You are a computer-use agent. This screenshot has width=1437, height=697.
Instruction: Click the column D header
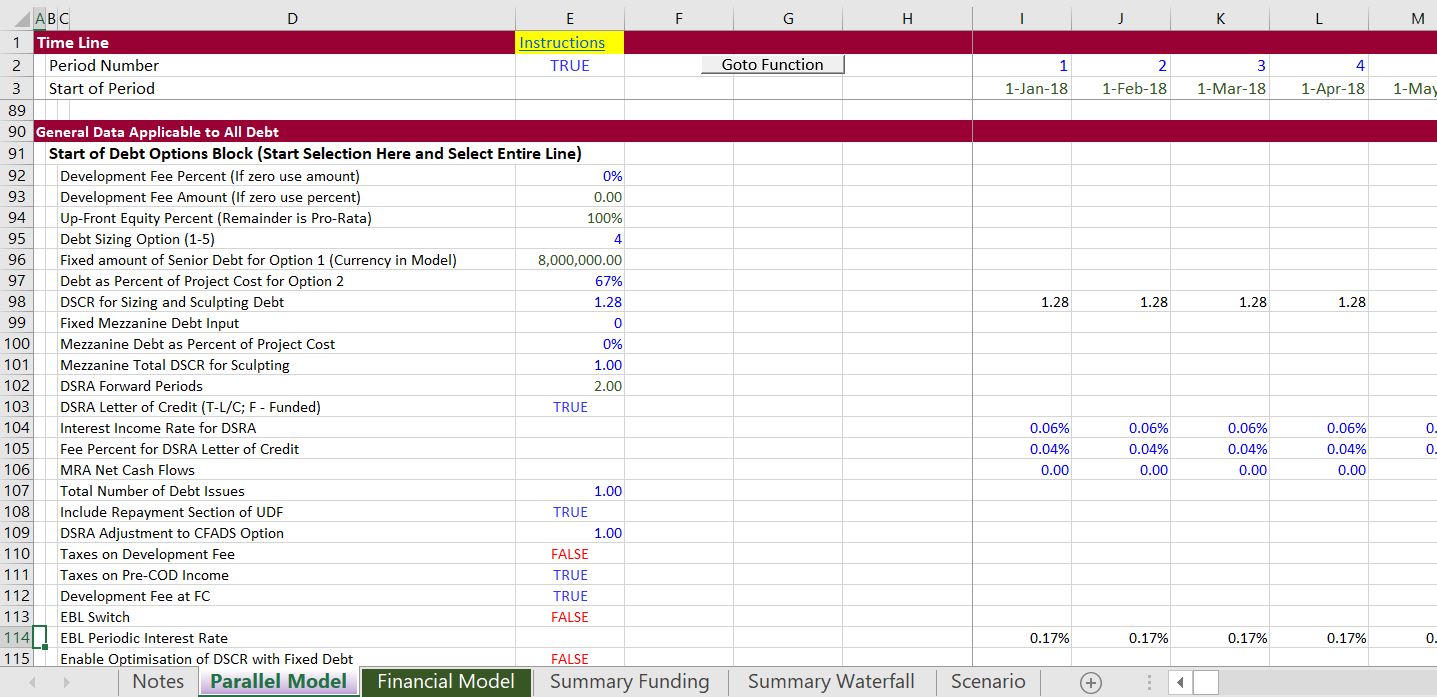(292, 18)
